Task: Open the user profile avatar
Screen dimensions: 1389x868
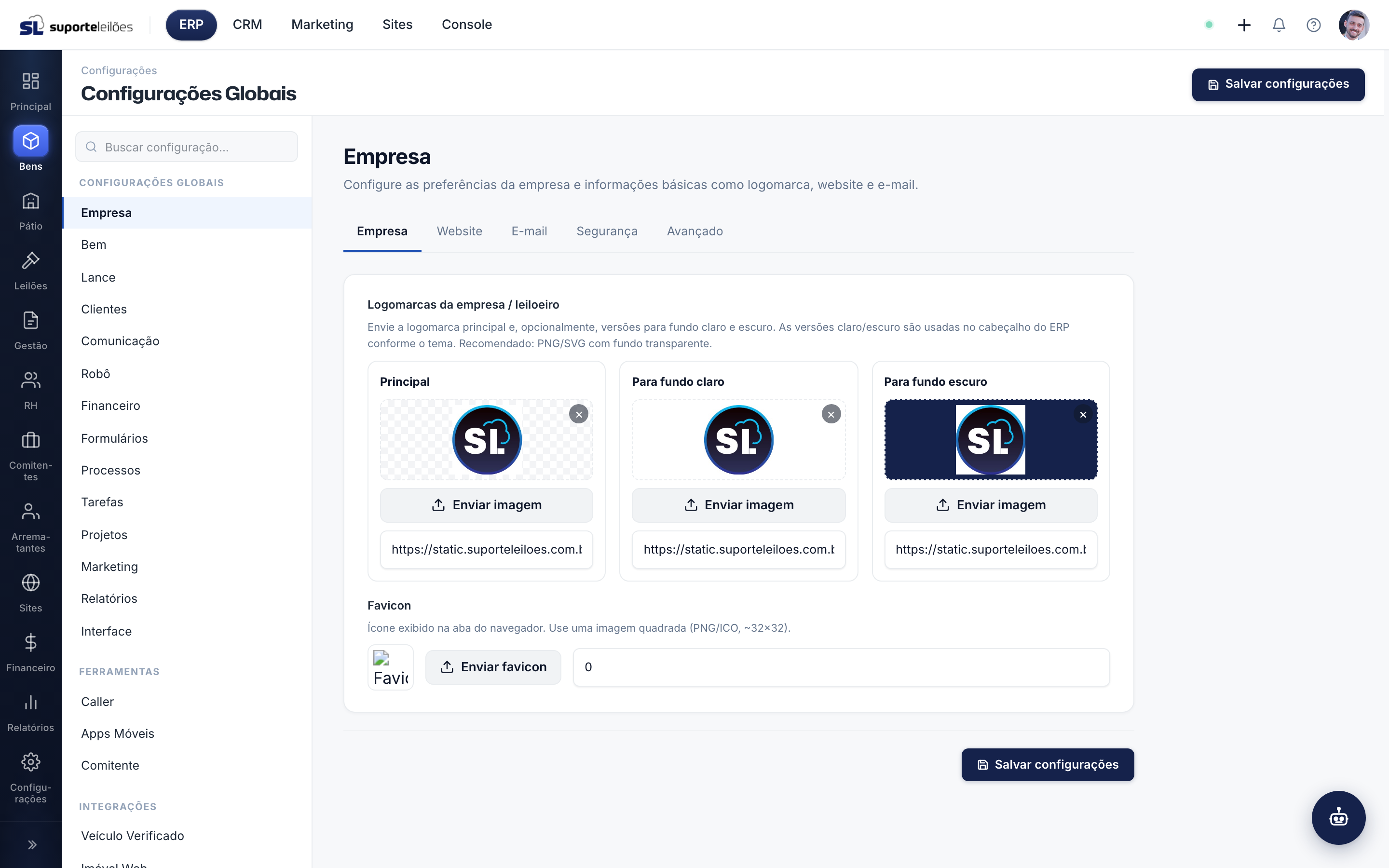Action: click(1353, 25)
